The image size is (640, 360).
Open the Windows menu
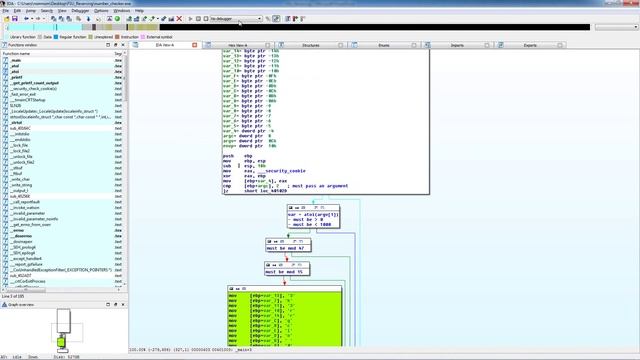122,11
